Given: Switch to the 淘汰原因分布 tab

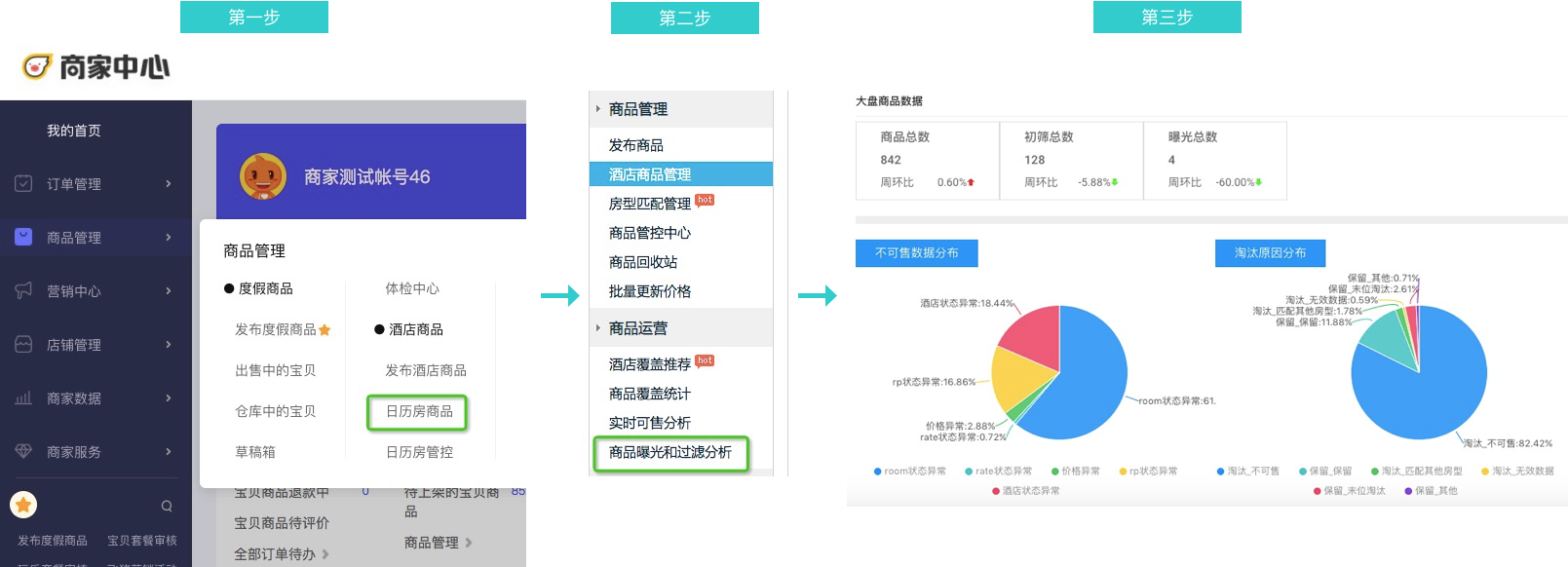Looking at the screenshot, I should [1270, 252].
